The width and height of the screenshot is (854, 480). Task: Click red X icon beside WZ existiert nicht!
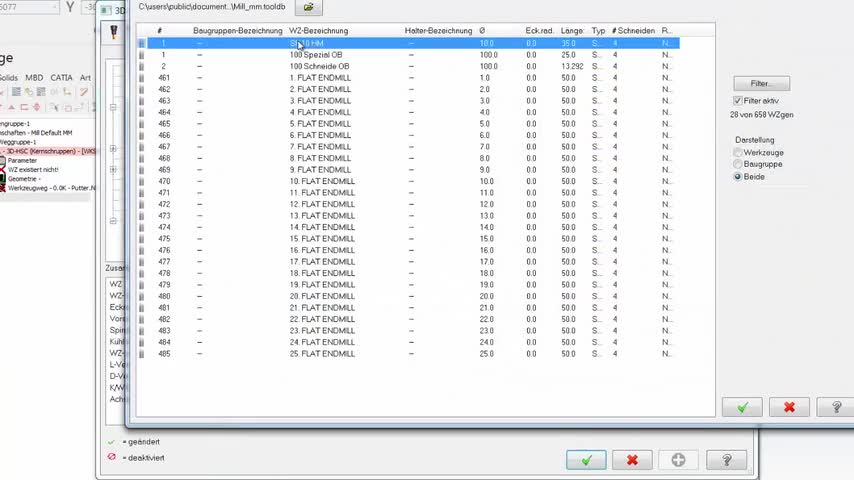click(3, 169)
